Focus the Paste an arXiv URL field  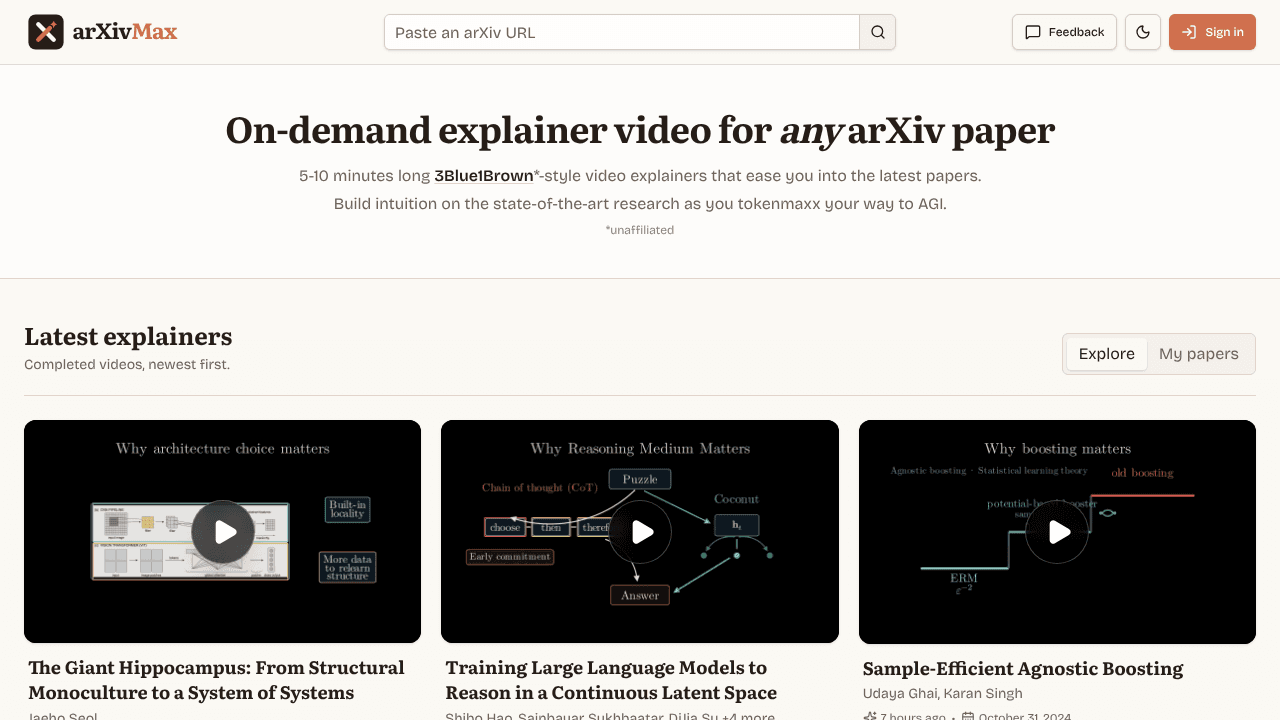pos(622,32)
